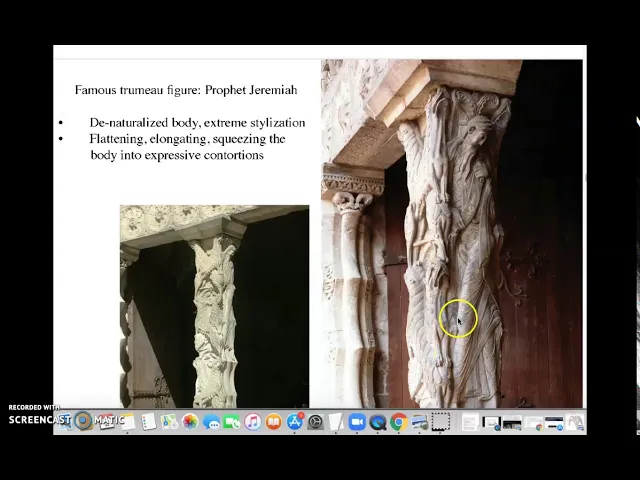Restore the minimized arch image Preview window
Viewport: 640px width, 480px height.
[x=575, y=422]
